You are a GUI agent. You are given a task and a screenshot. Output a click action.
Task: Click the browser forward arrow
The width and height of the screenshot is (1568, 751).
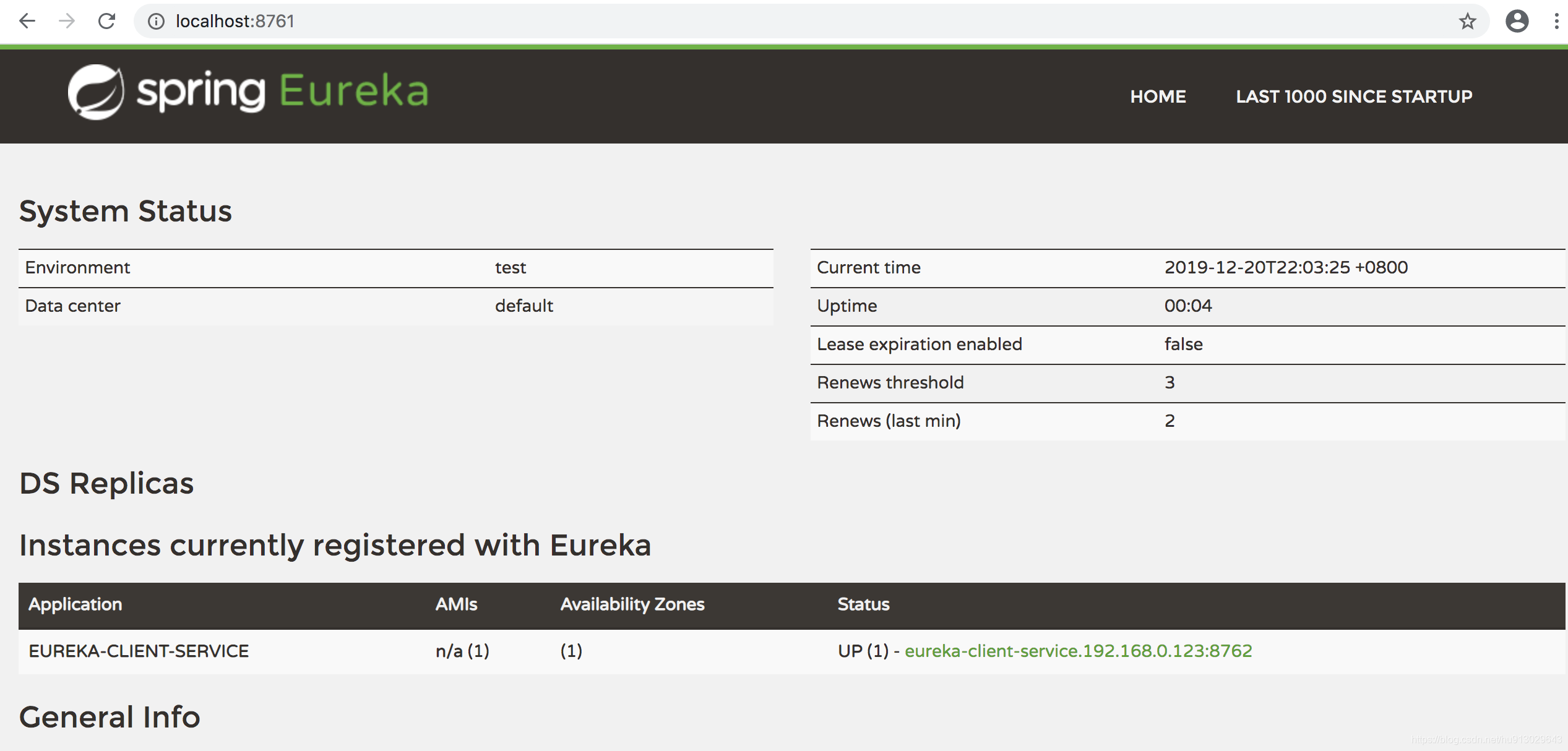[x=67, y=21]
